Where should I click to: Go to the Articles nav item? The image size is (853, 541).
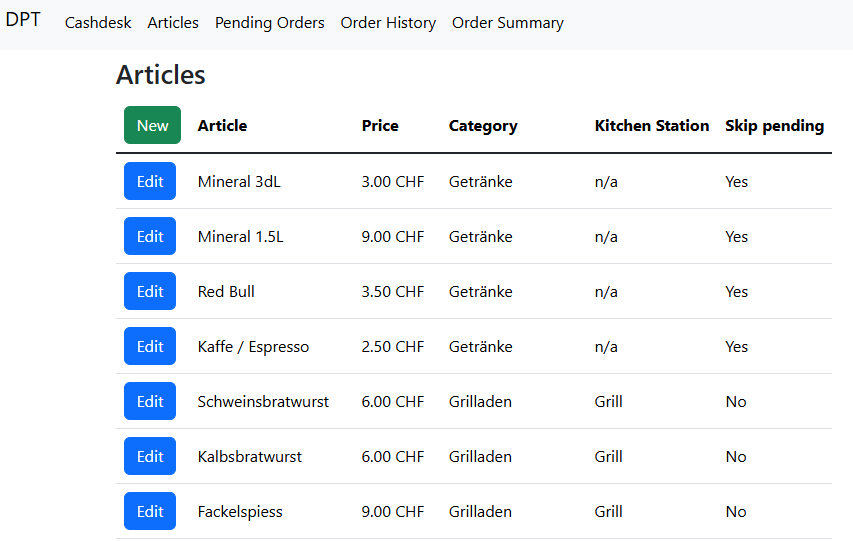173,23
